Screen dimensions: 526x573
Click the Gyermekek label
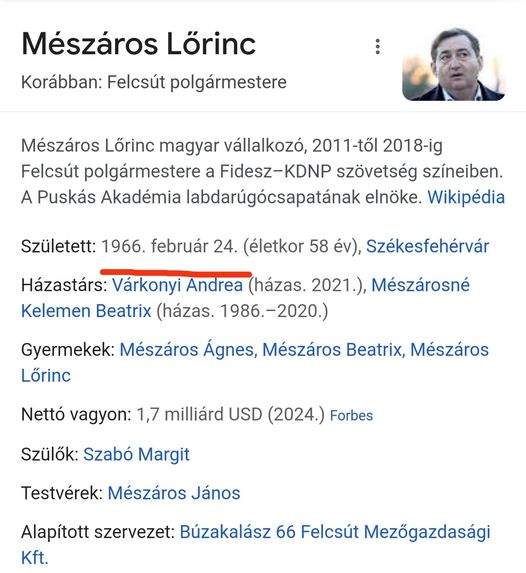pos(68,350)
